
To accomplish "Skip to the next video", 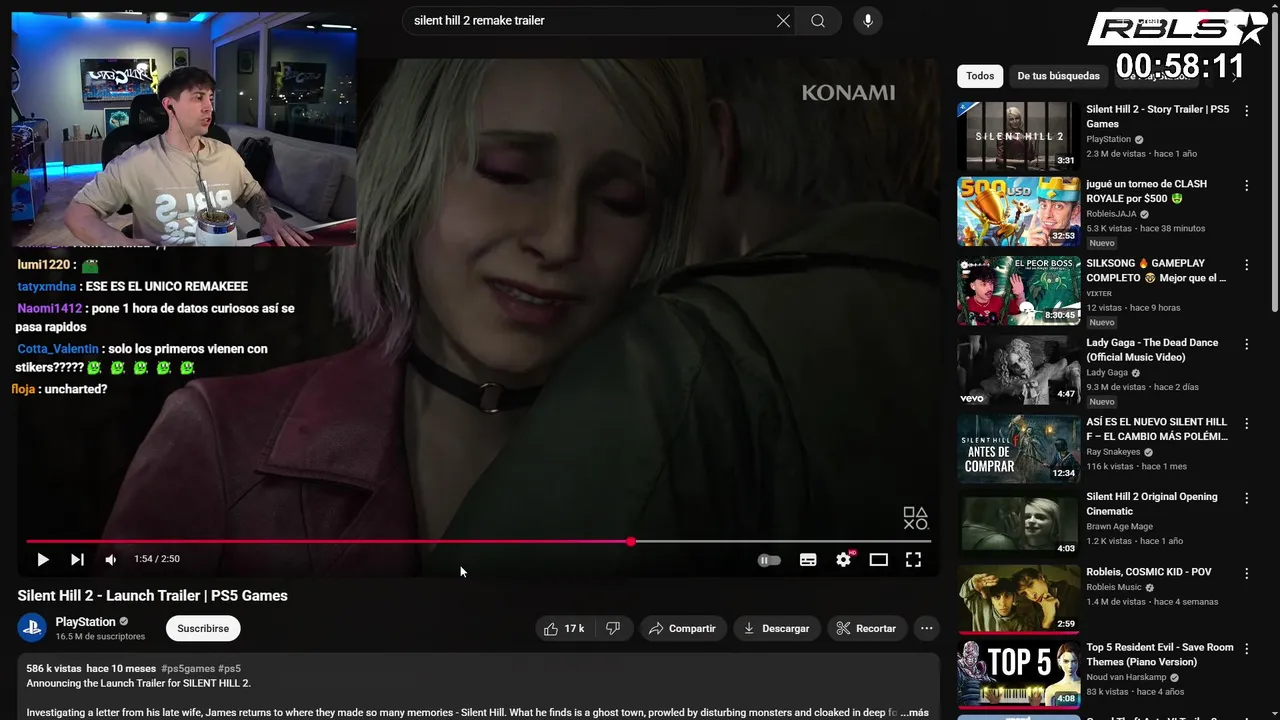I will pyautogui.click(x=77, y=560).
